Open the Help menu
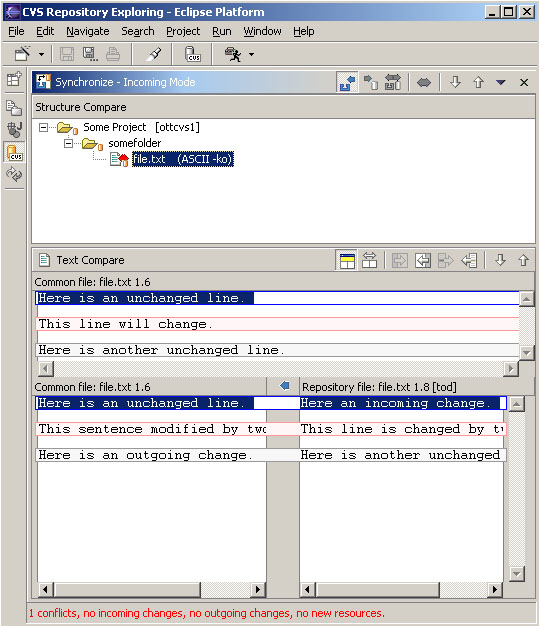 tap(303, 31)
